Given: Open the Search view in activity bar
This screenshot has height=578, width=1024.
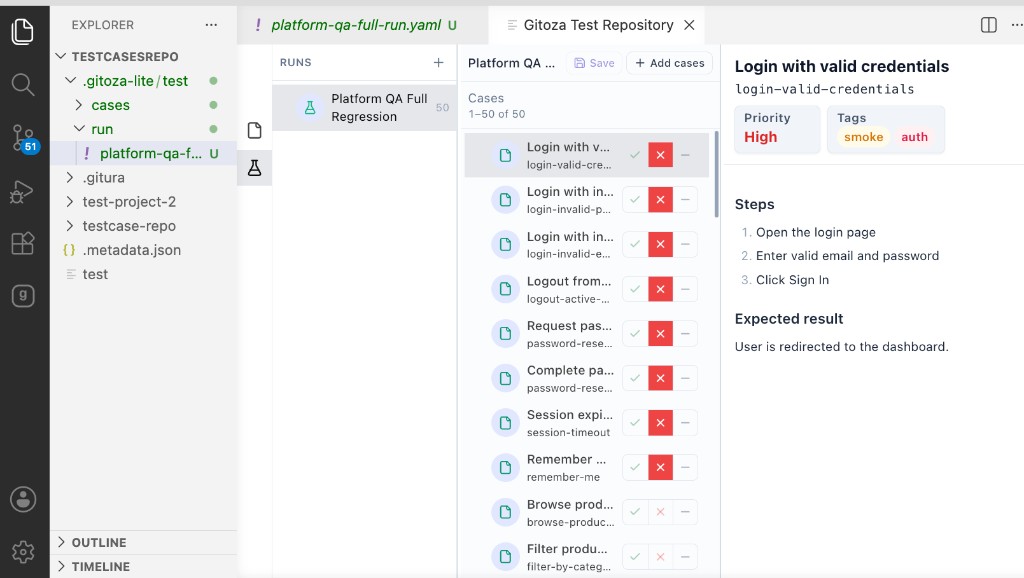Looking at the screenshot, I should [23, 84].
